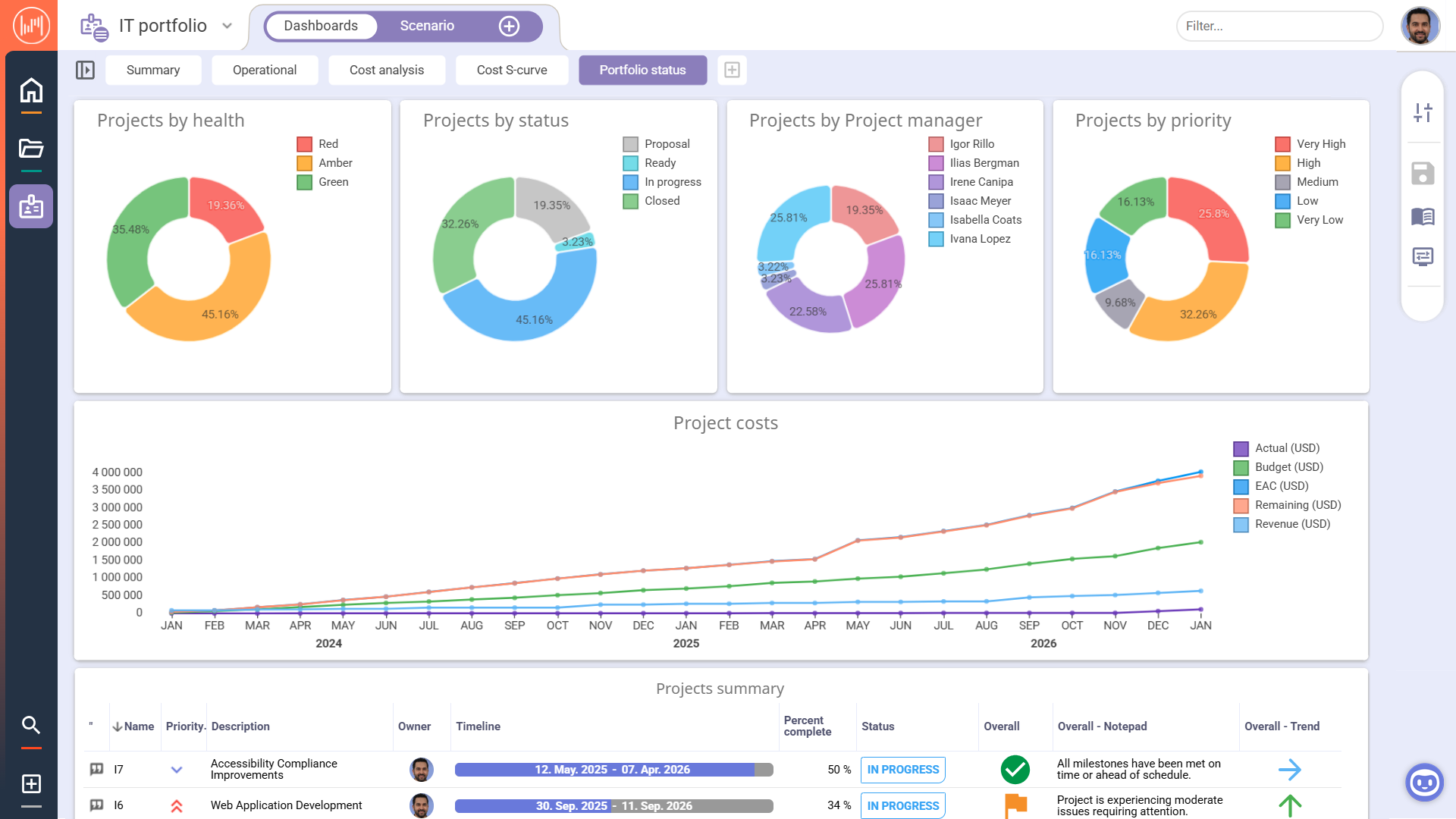Open the Home icon in sidebar
Viewport: 1456px width, 819px height.
point(31,90)
